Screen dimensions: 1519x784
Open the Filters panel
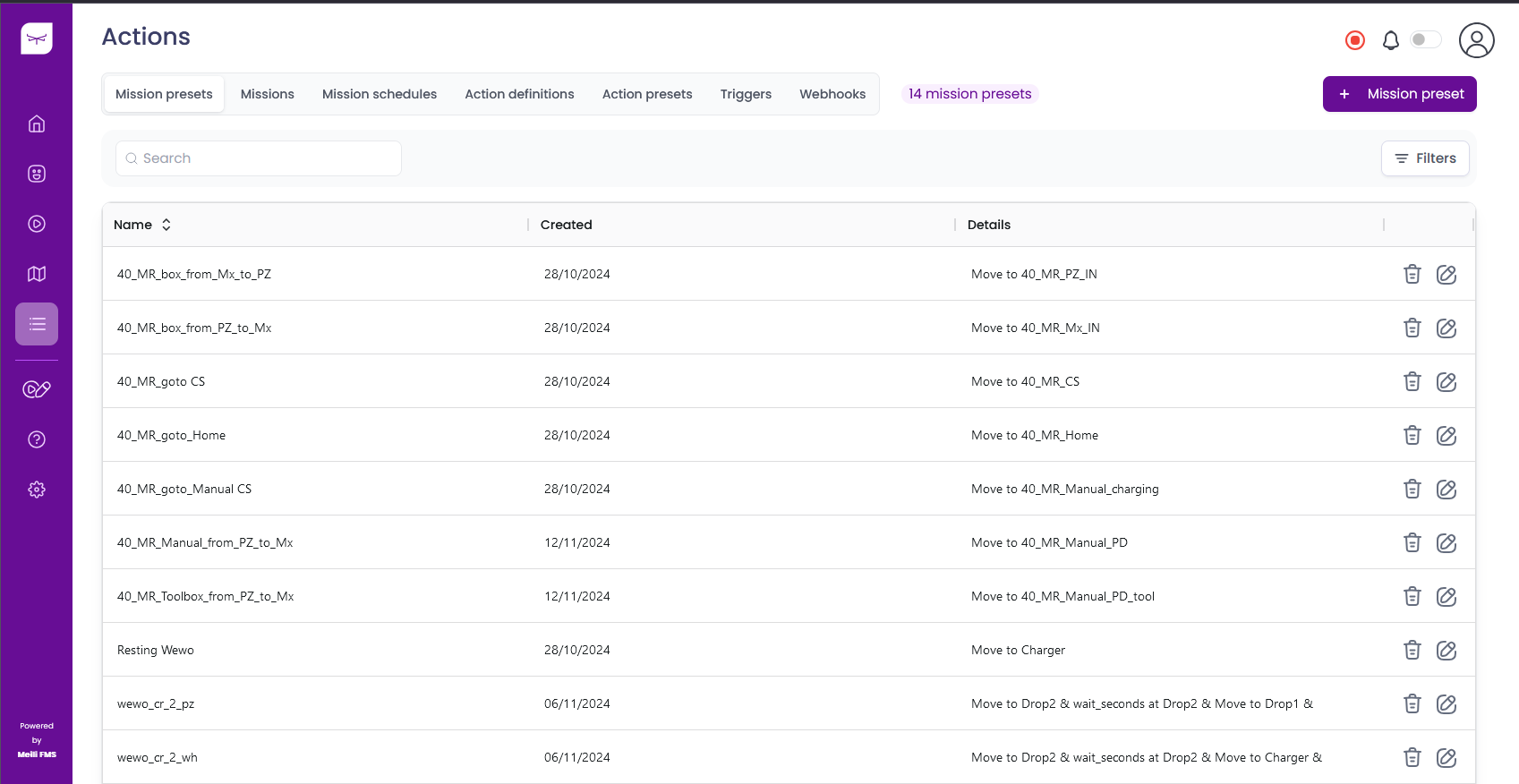tap(1425, 158)
